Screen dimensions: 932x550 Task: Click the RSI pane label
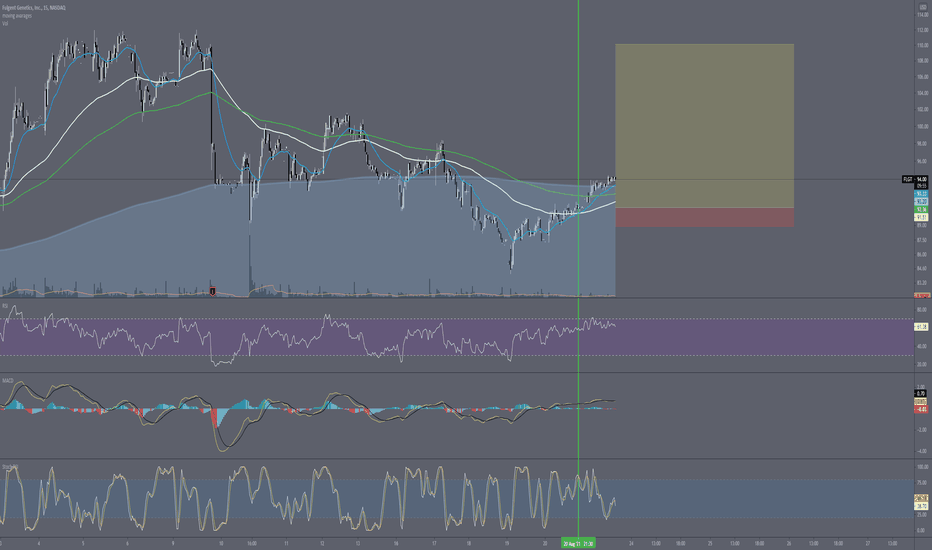[x=5, y=306]
